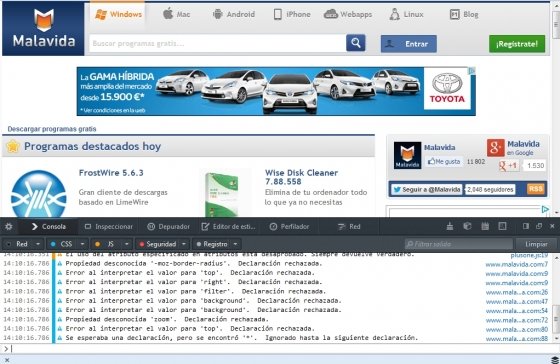Dock developer tools to the side
The height and width of the screenshot is (364, 560).
[x=526, y=226]
